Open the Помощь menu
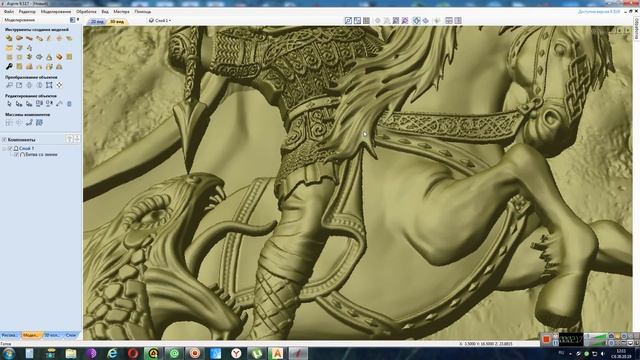 pos(142,12)
